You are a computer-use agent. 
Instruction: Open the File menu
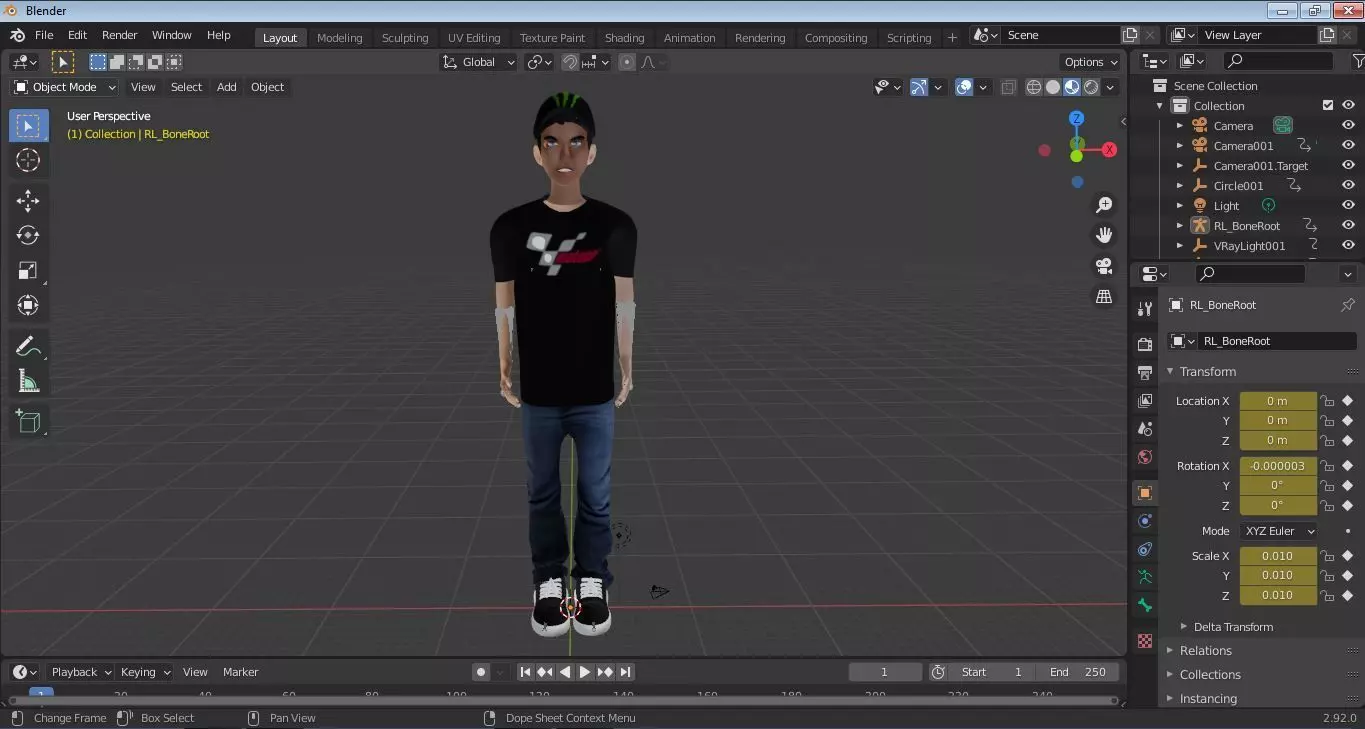(44, 35)
